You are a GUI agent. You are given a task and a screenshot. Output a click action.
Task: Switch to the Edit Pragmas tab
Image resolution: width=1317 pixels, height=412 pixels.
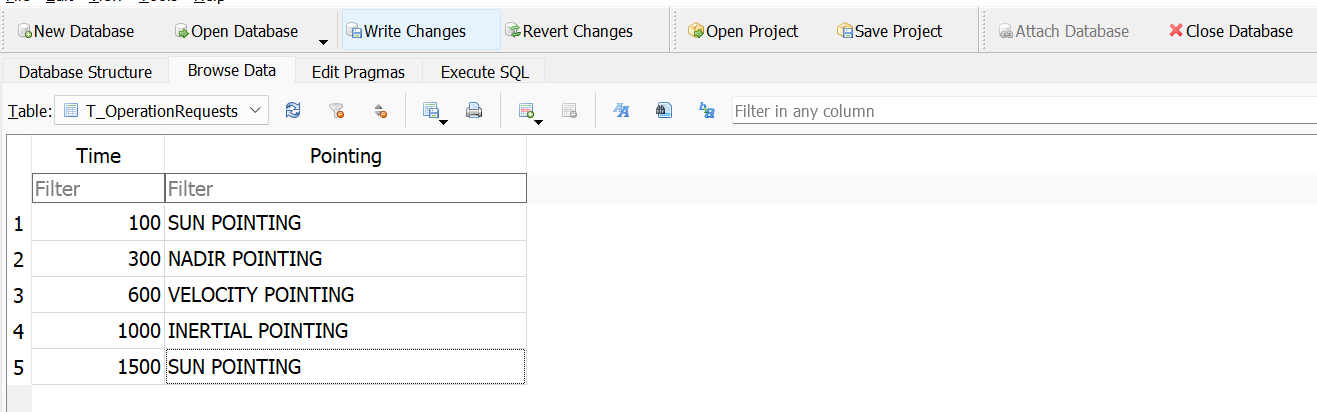click(x=359, y=72)
